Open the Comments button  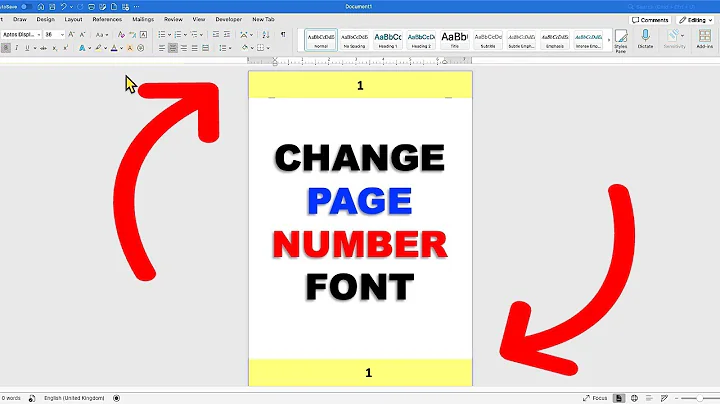650,20
